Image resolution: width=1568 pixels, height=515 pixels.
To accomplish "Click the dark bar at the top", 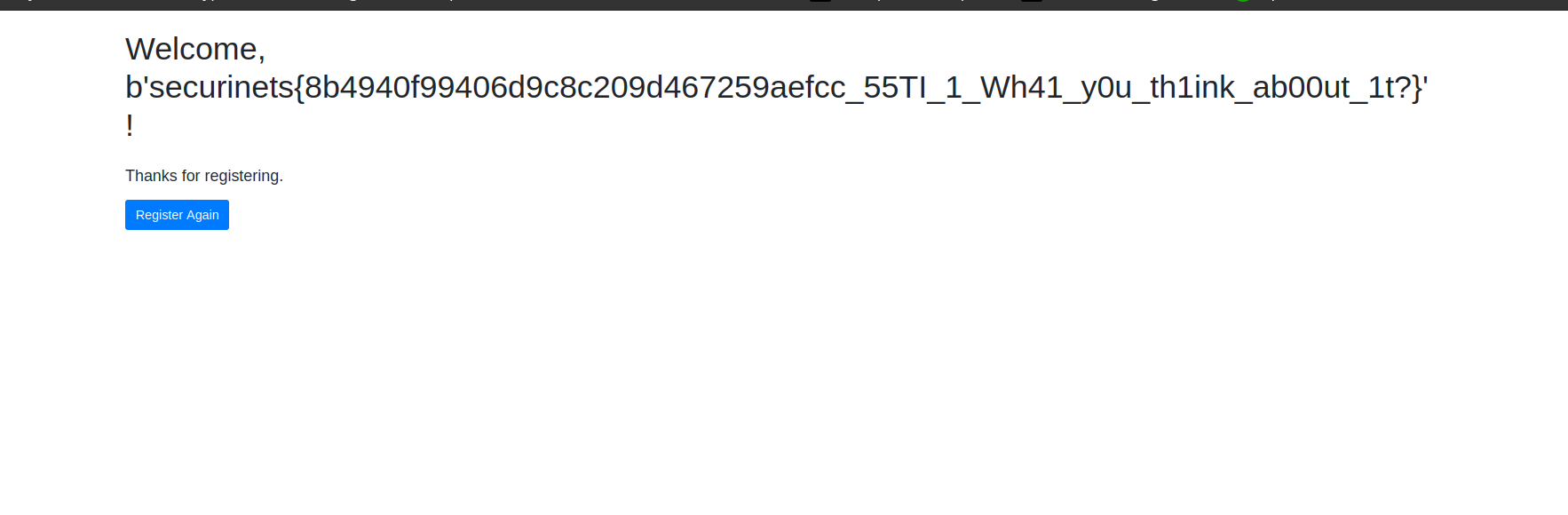I will [x=784, y=4].
